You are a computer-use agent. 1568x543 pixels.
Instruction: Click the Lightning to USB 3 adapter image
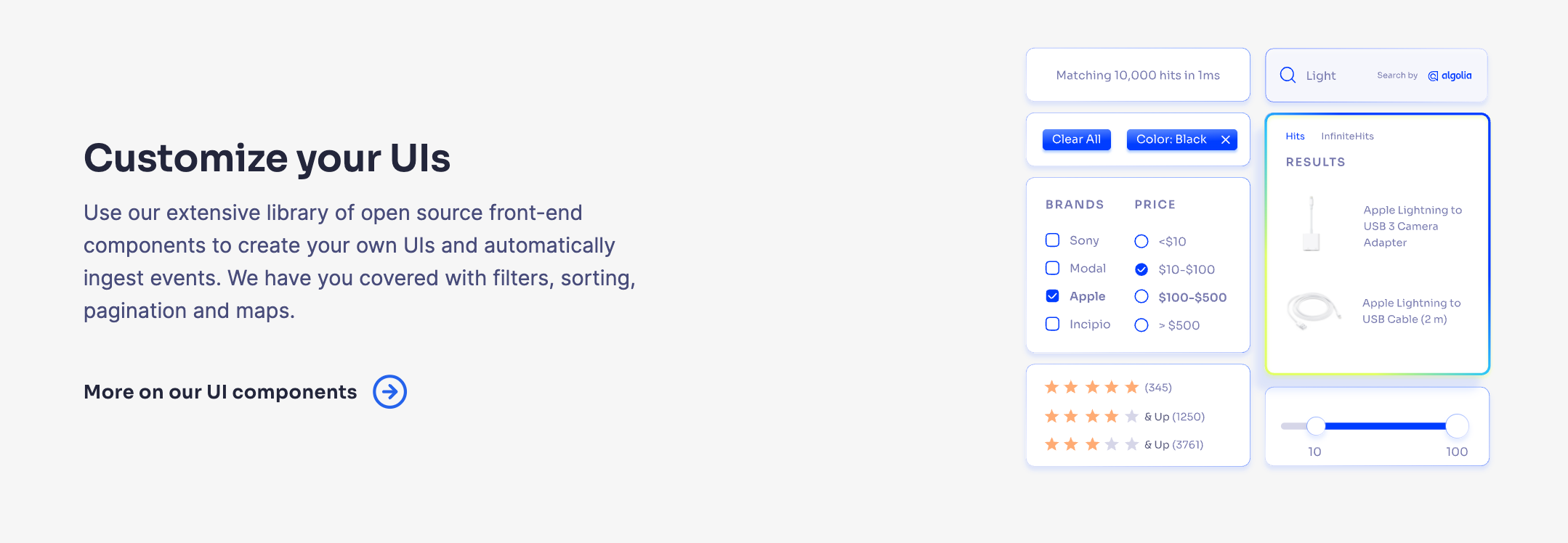pos(1311,224)
